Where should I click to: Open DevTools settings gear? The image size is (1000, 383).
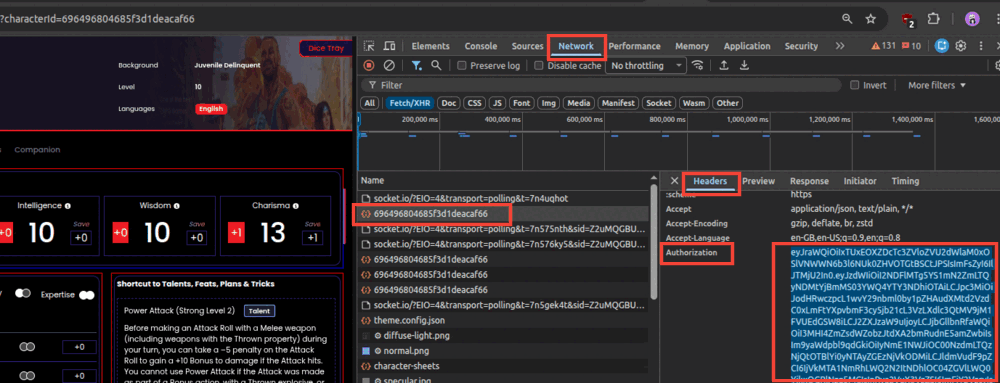[x=961, y=46]
